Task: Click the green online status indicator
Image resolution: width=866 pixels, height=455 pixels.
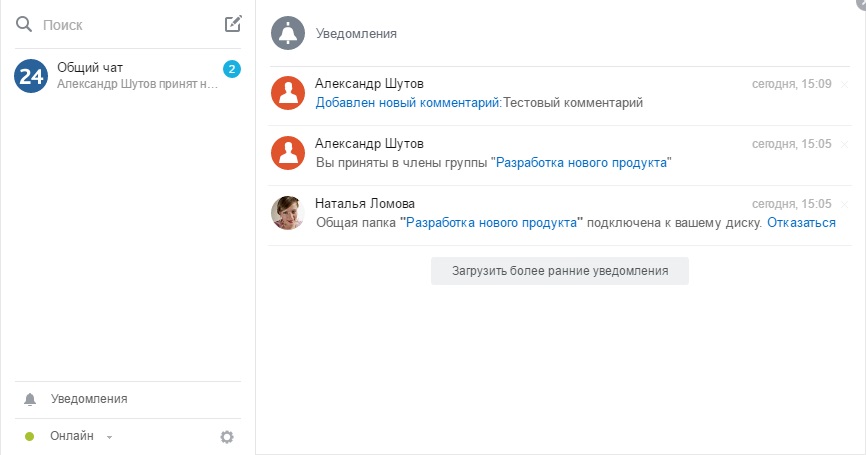Action: (x=30, y=436)
